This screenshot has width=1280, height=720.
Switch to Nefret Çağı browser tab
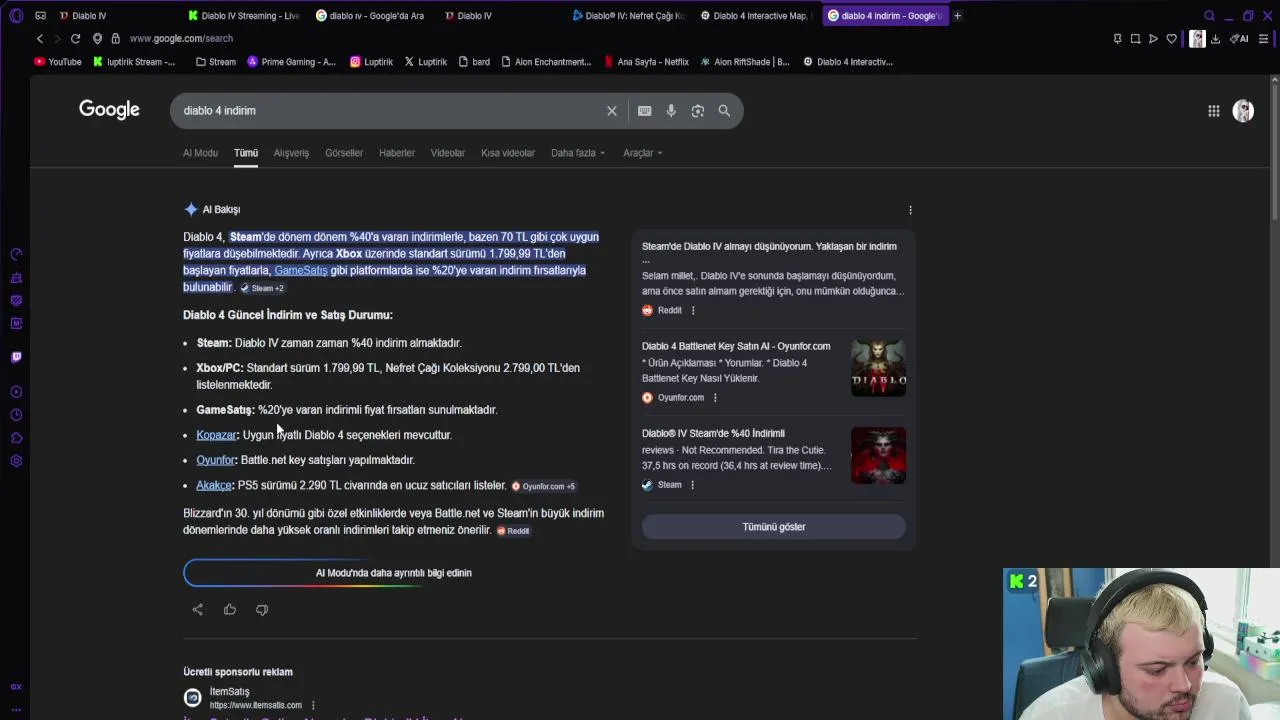pos(628,15)
